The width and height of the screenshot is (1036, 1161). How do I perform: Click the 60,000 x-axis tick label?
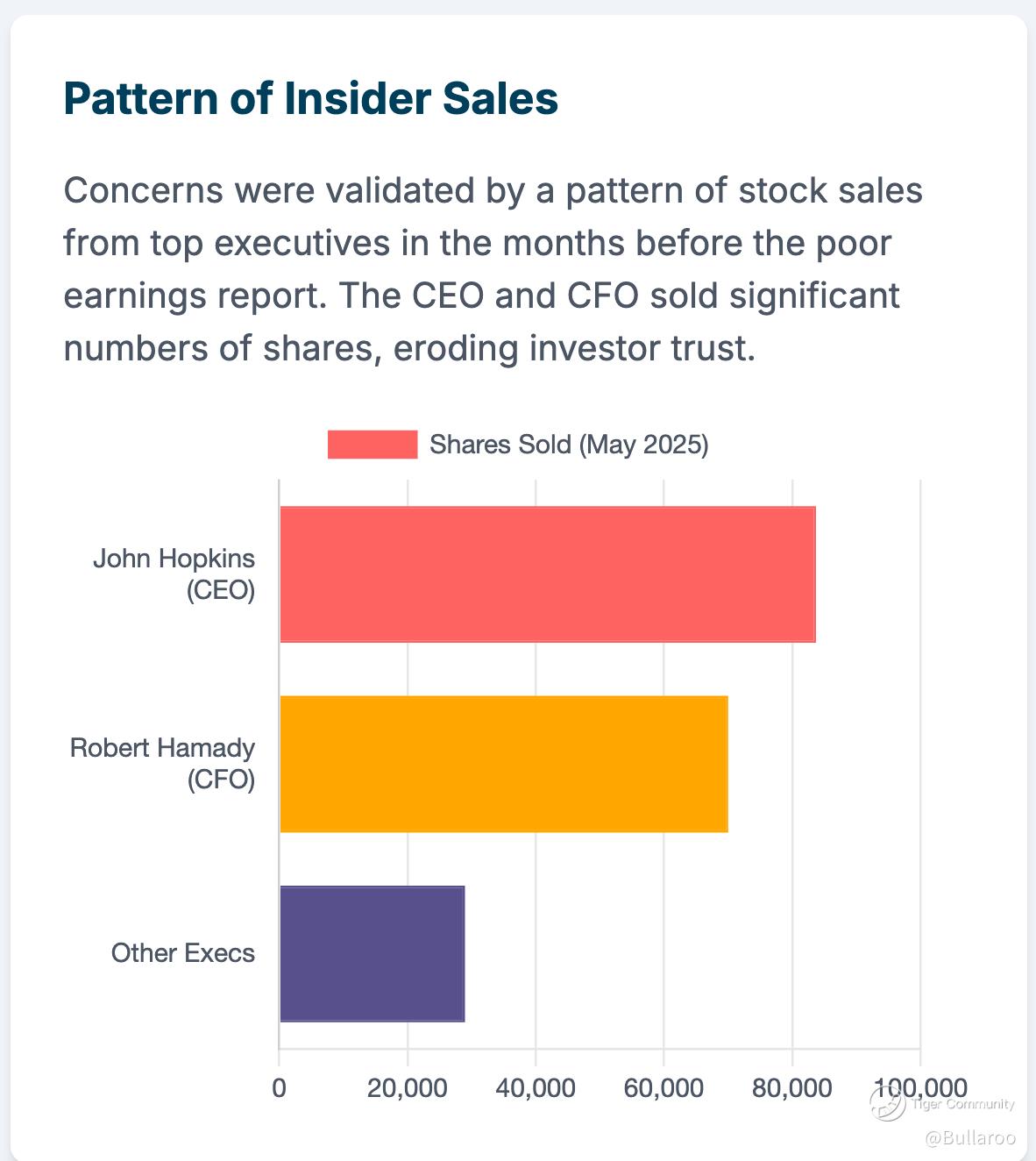click(x=663, y=1088)
